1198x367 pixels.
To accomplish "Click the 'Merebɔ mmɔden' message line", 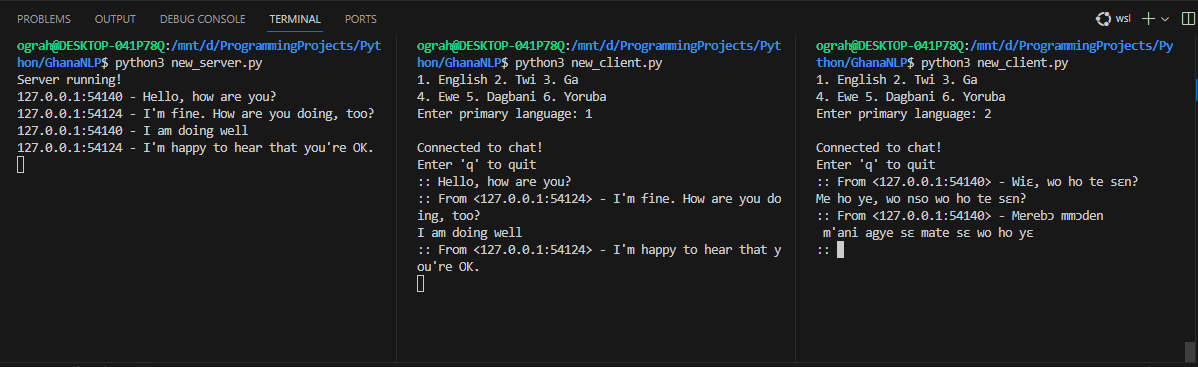I will click(960, 215).
